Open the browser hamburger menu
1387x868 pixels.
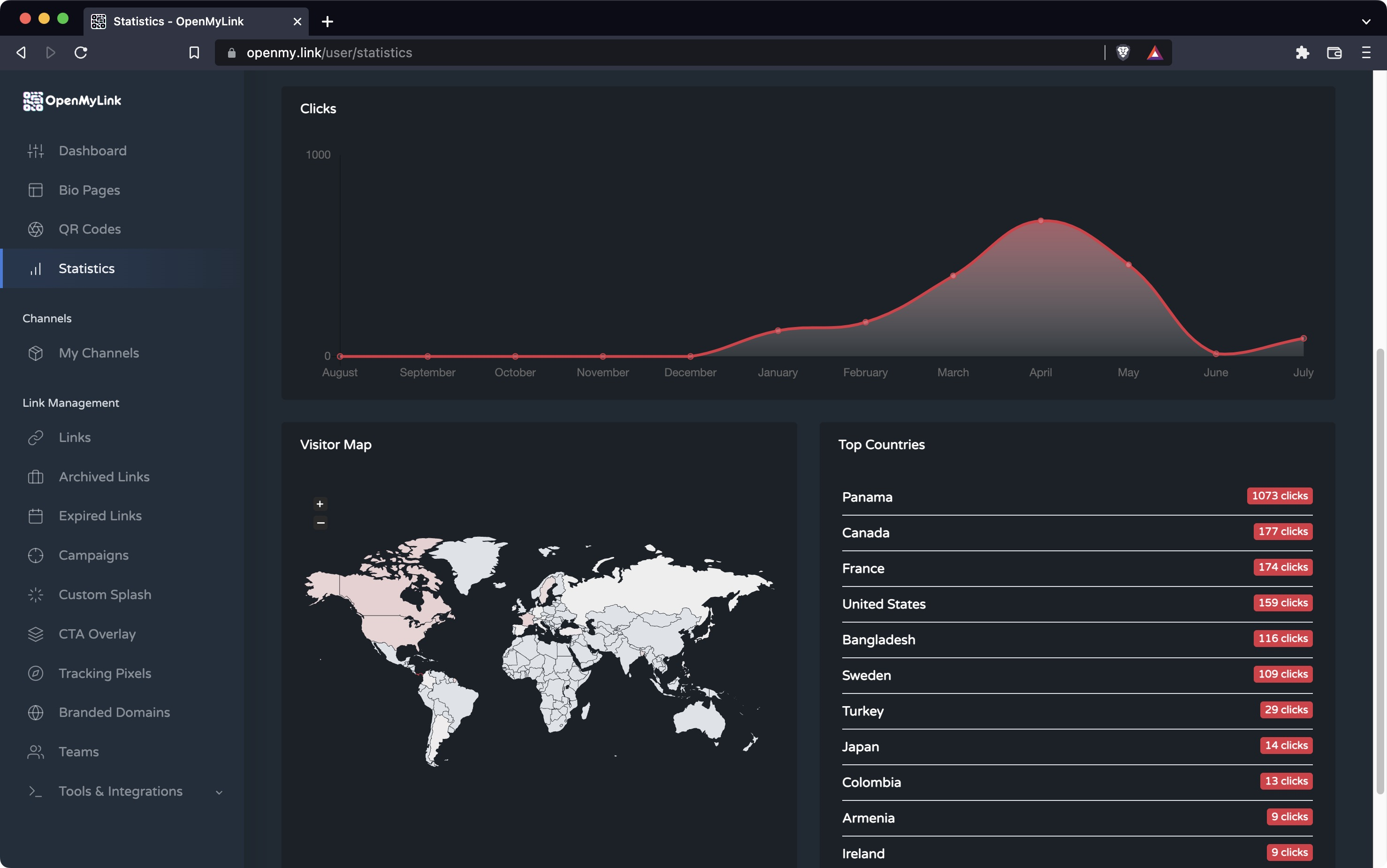tap(1366, 53)
